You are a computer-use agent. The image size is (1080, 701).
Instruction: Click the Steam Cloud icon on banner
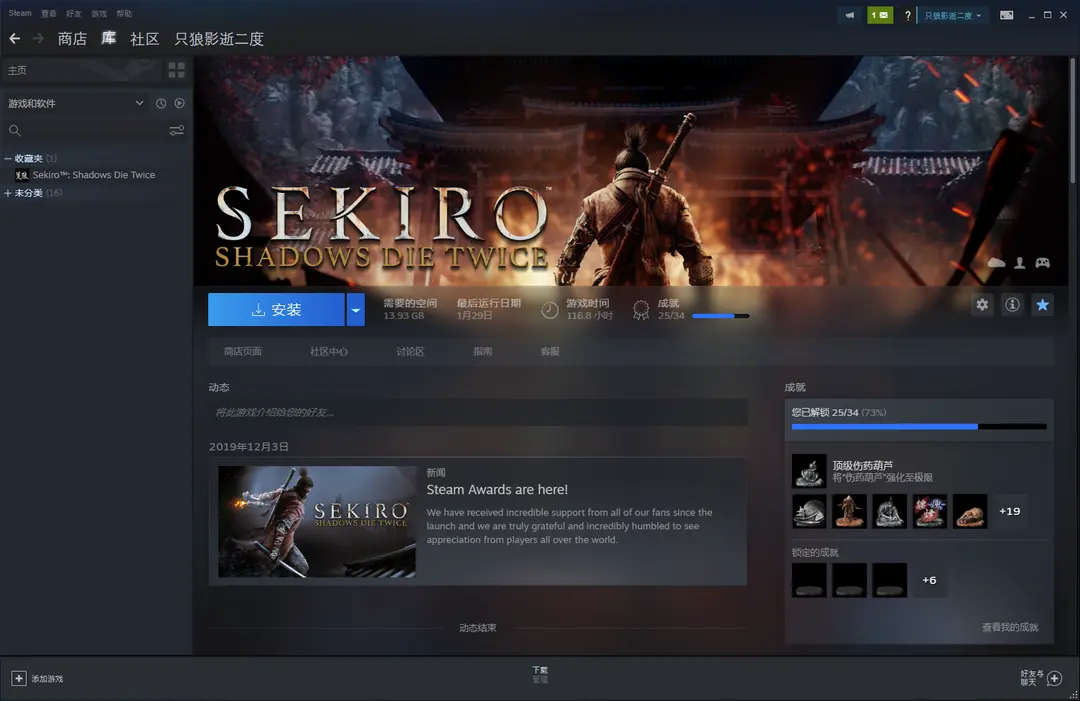pos(996,262)
